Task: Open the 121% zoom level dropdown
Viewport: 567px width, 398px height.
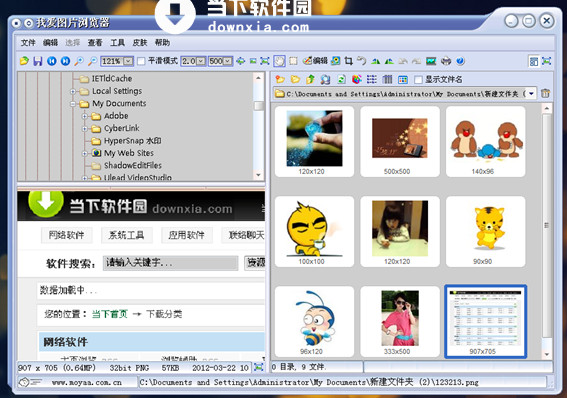Action: 128,61
